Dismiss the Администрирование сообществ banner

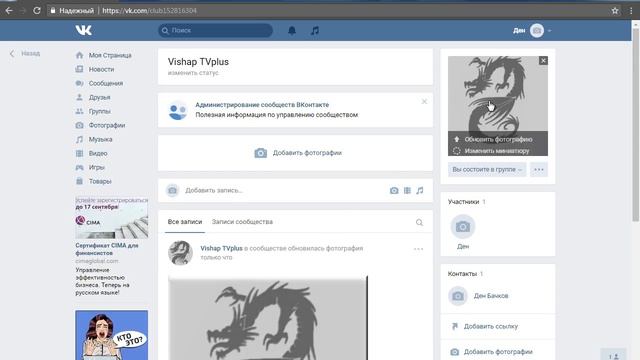424,102
